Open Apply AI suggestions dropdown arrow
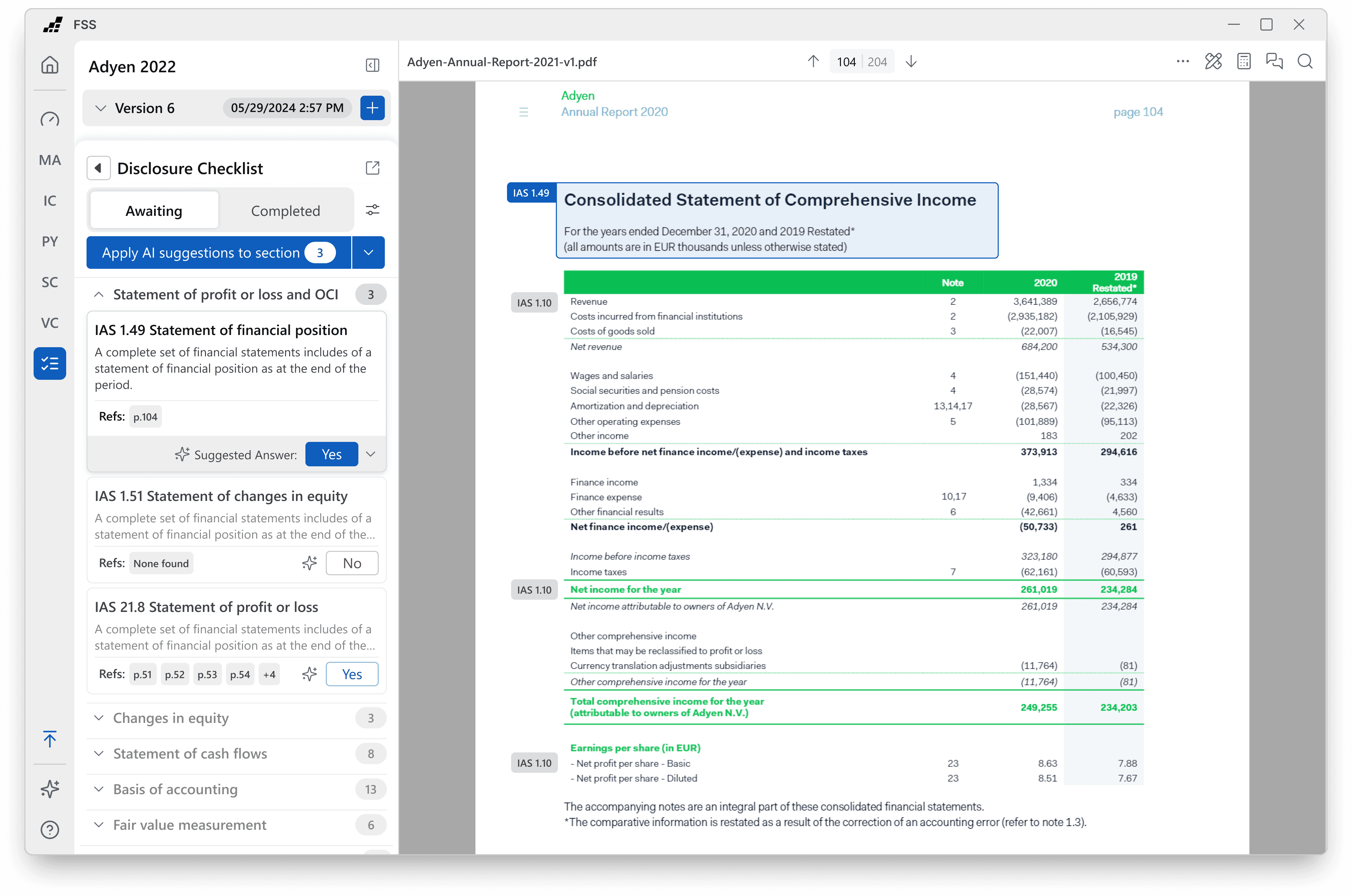The width and height of the screenshot is (1352, 896). coord(369,253)
